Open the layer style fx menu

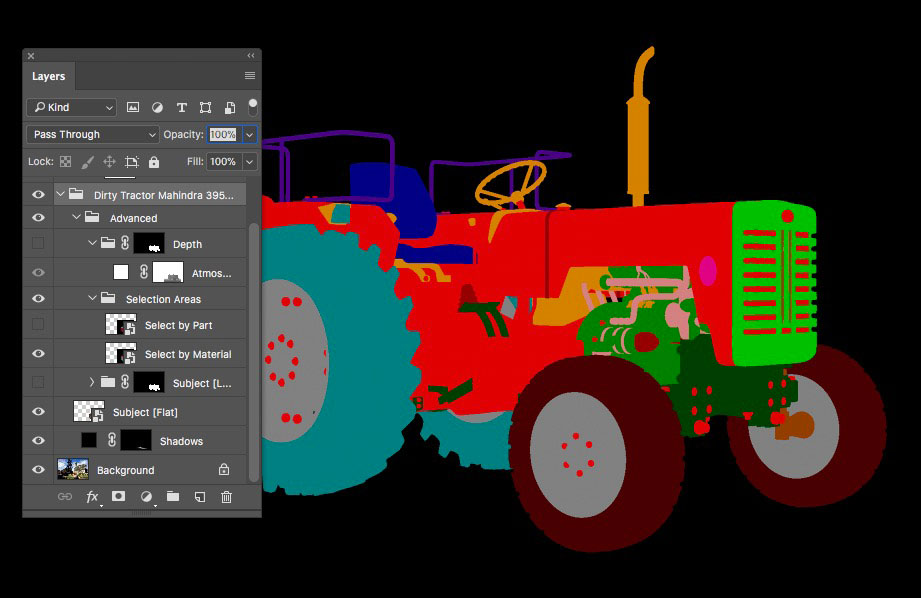pos(92,497)
